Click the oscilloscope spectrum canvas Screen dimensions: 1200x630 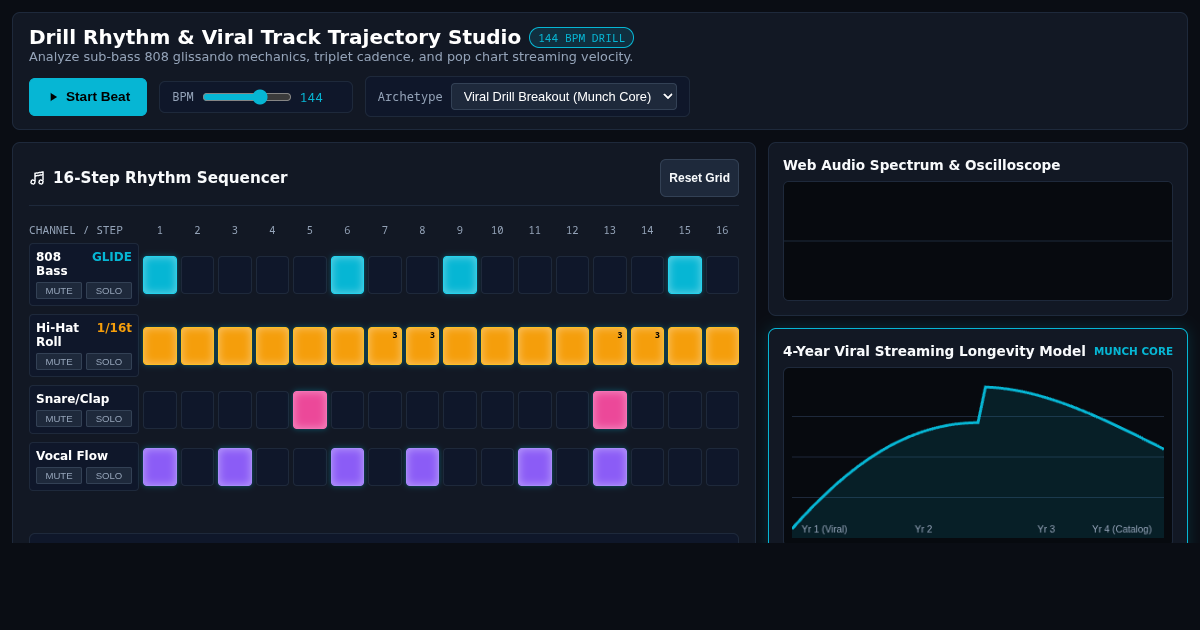(x=978, y=241)
